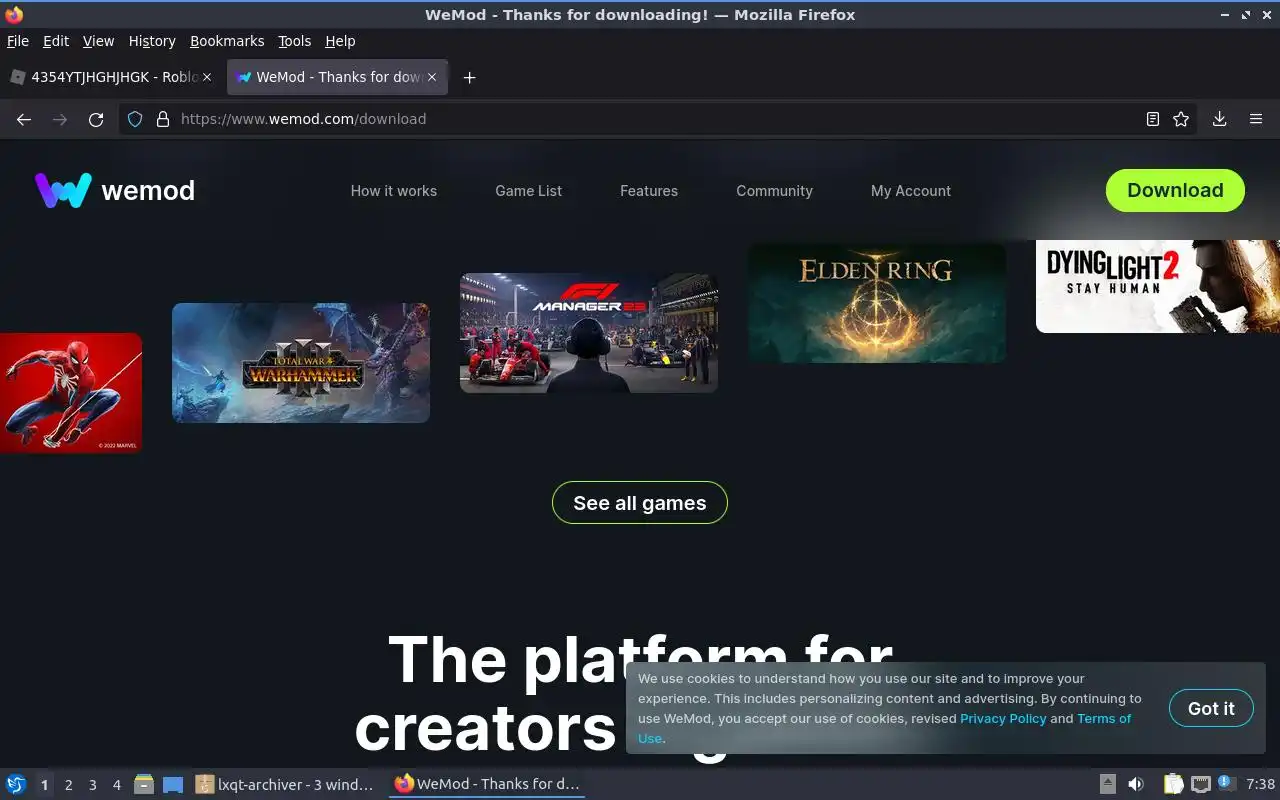Open the Game List page
This screenshot has width=1280, height=800.
pyautogui.click(x=529, y=191)
